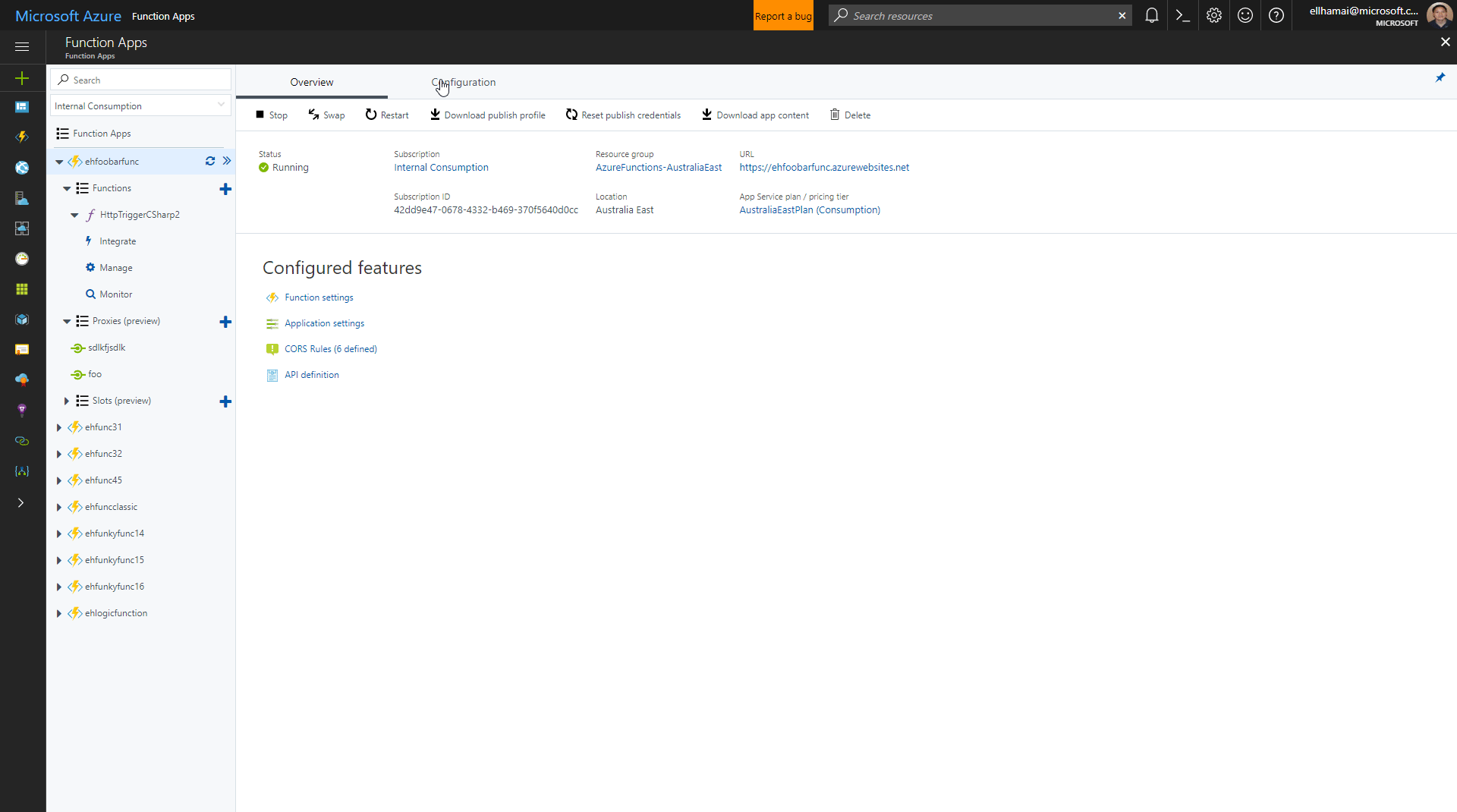Screen dimensions: 1457x812
Task: Pin the blade using the pin icon
Action: point(1441,77)
